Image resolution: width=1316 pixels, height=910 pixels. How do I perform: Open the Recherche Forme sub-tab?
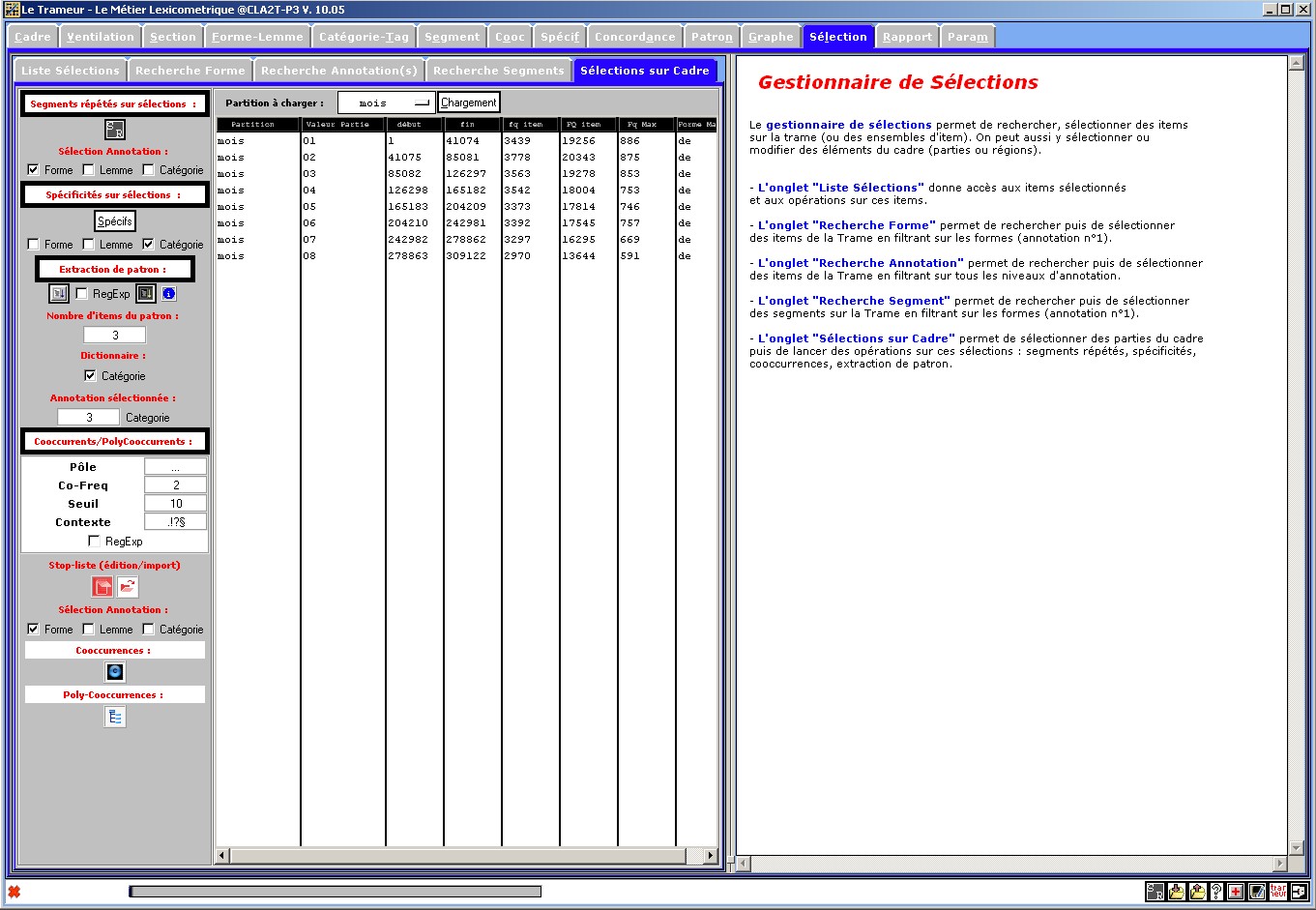pyautogui.click(x=190, y=71)
